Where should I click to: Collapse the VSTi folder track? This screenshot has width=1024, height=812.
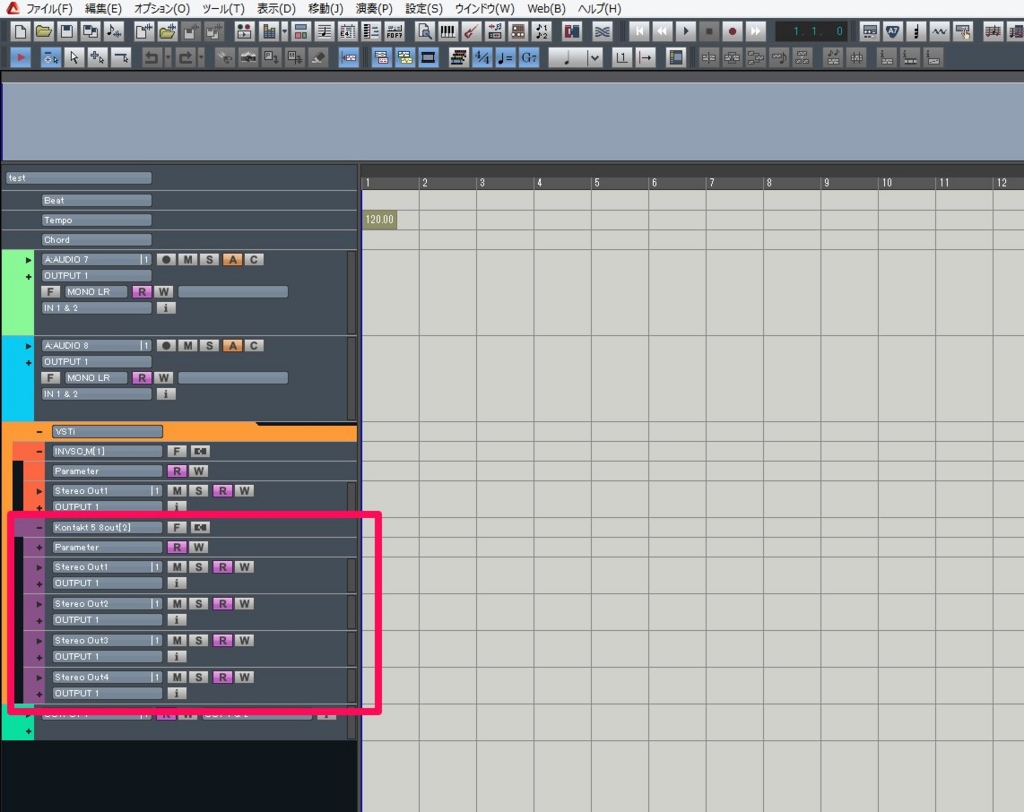39,432
